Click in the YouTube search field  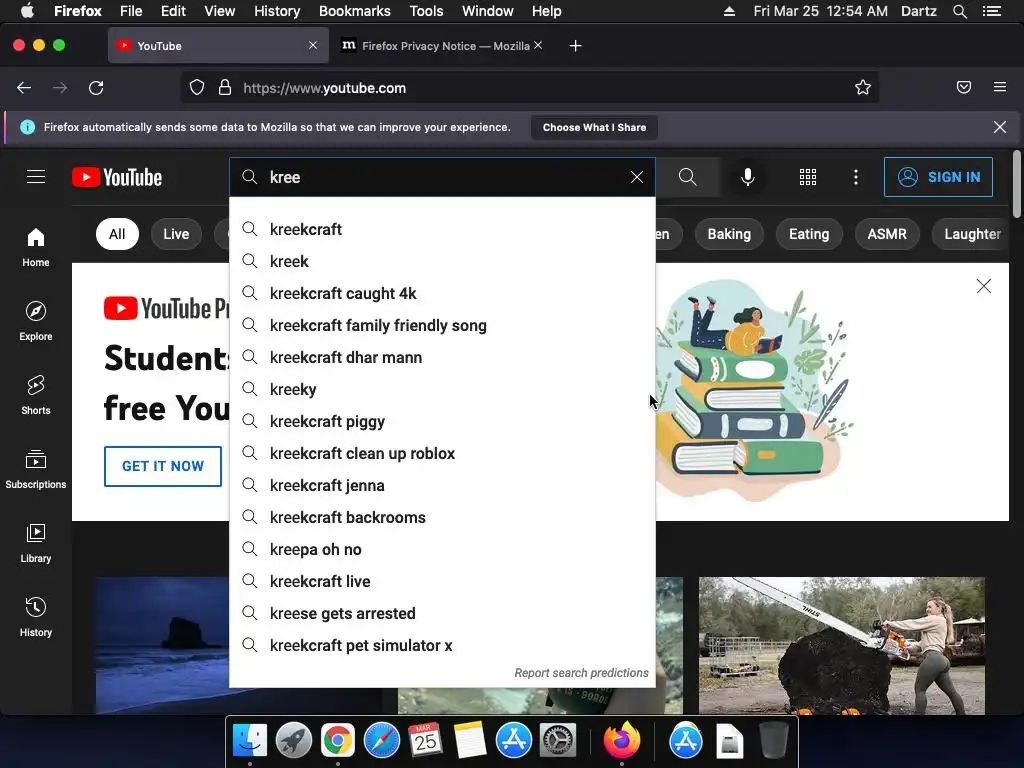click(444, 177)
